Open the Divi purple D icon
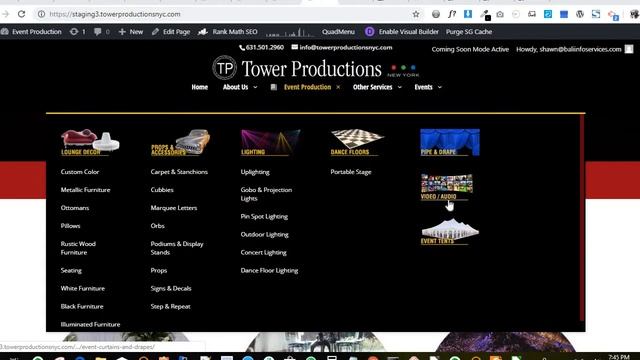Image resolution: width=640 pixels, height=360 pixels. [x=369, y=31]
